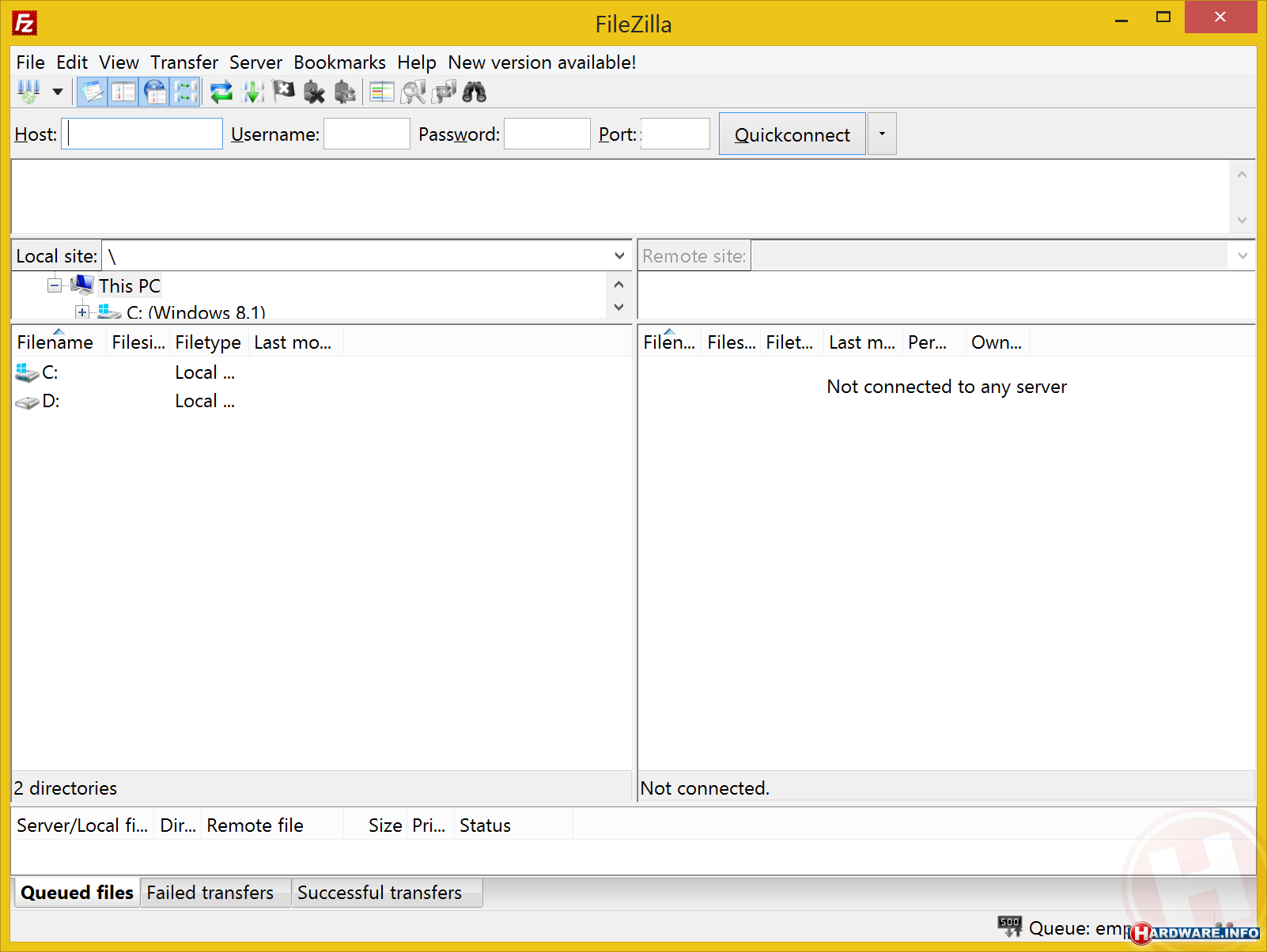
Task: Toggle the message log display
Action: pyautogui.click(x=92, y=93)
